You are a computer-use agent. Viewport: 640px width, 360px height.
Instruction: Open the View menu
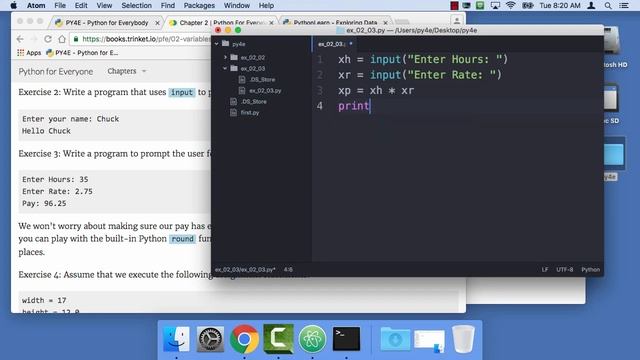pyautogui.click(x=104, y=5)
